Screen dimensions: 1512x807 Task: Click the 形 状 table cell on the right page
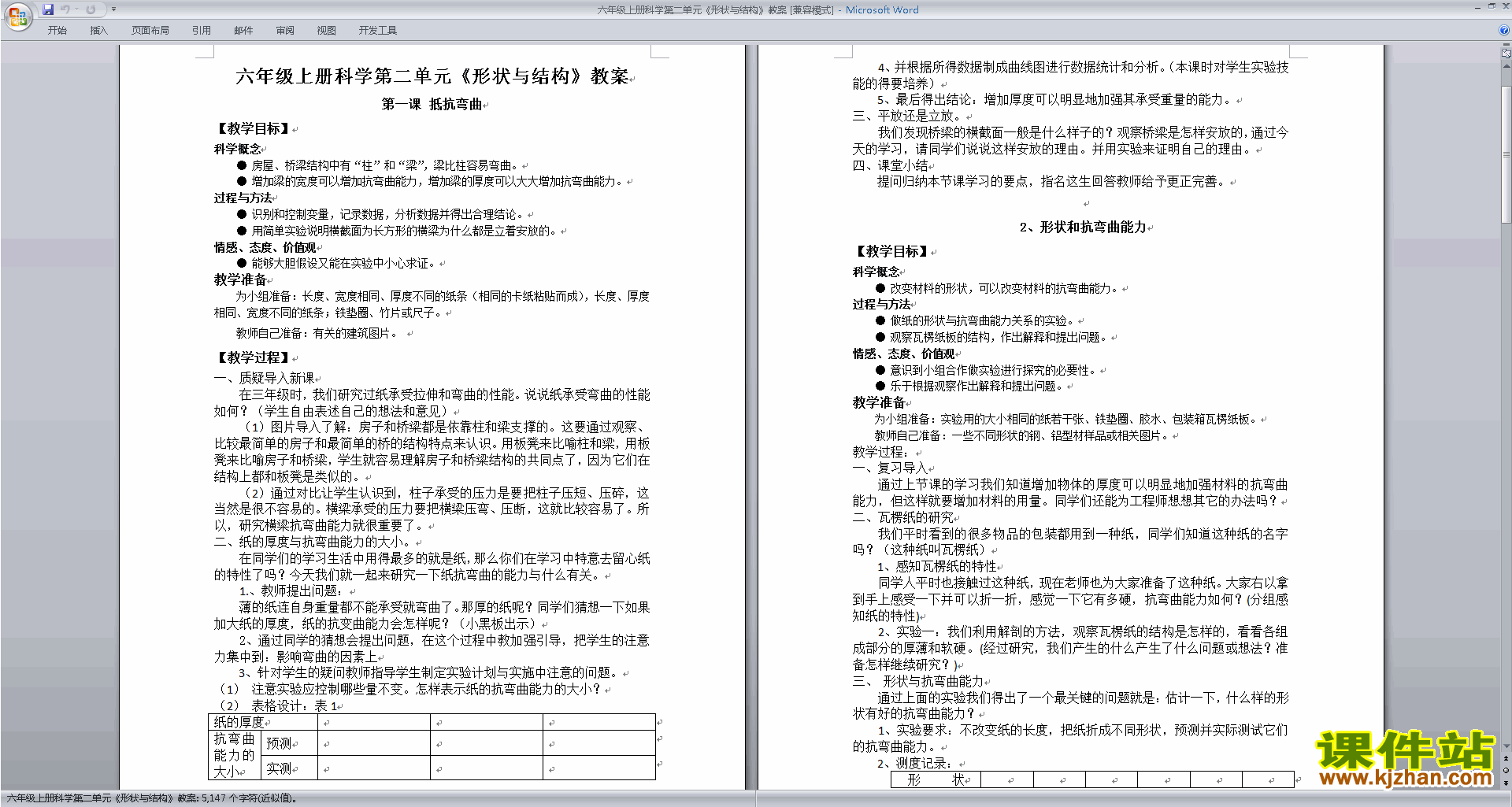(x=936, y=779)
